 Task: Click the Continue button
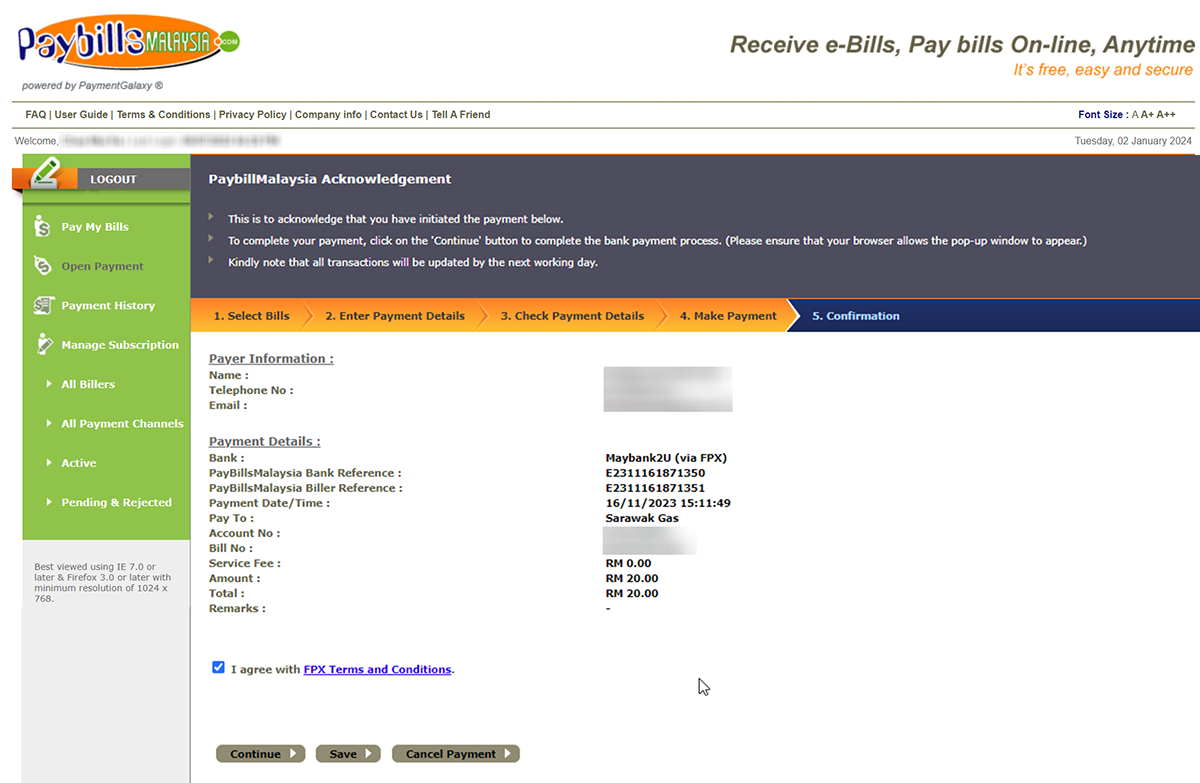(260, 754)
